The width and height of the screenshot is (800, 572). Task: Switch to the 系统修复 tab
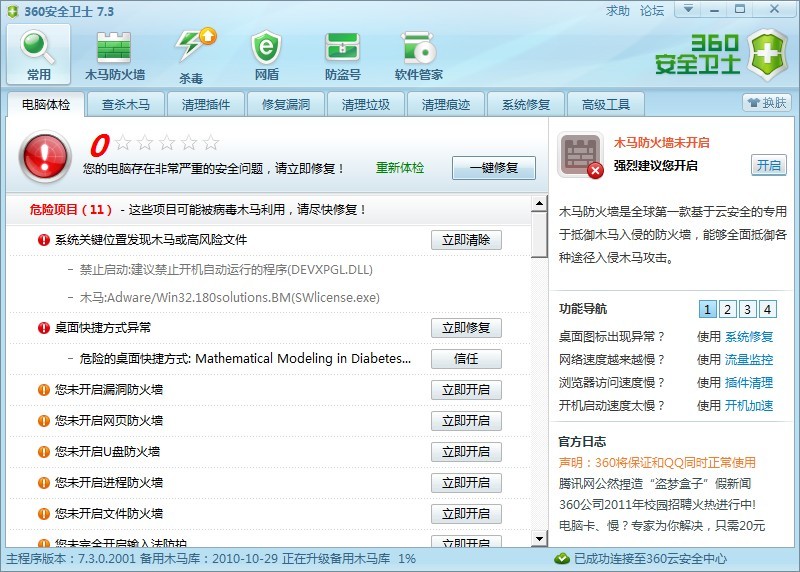click(526, 105)
